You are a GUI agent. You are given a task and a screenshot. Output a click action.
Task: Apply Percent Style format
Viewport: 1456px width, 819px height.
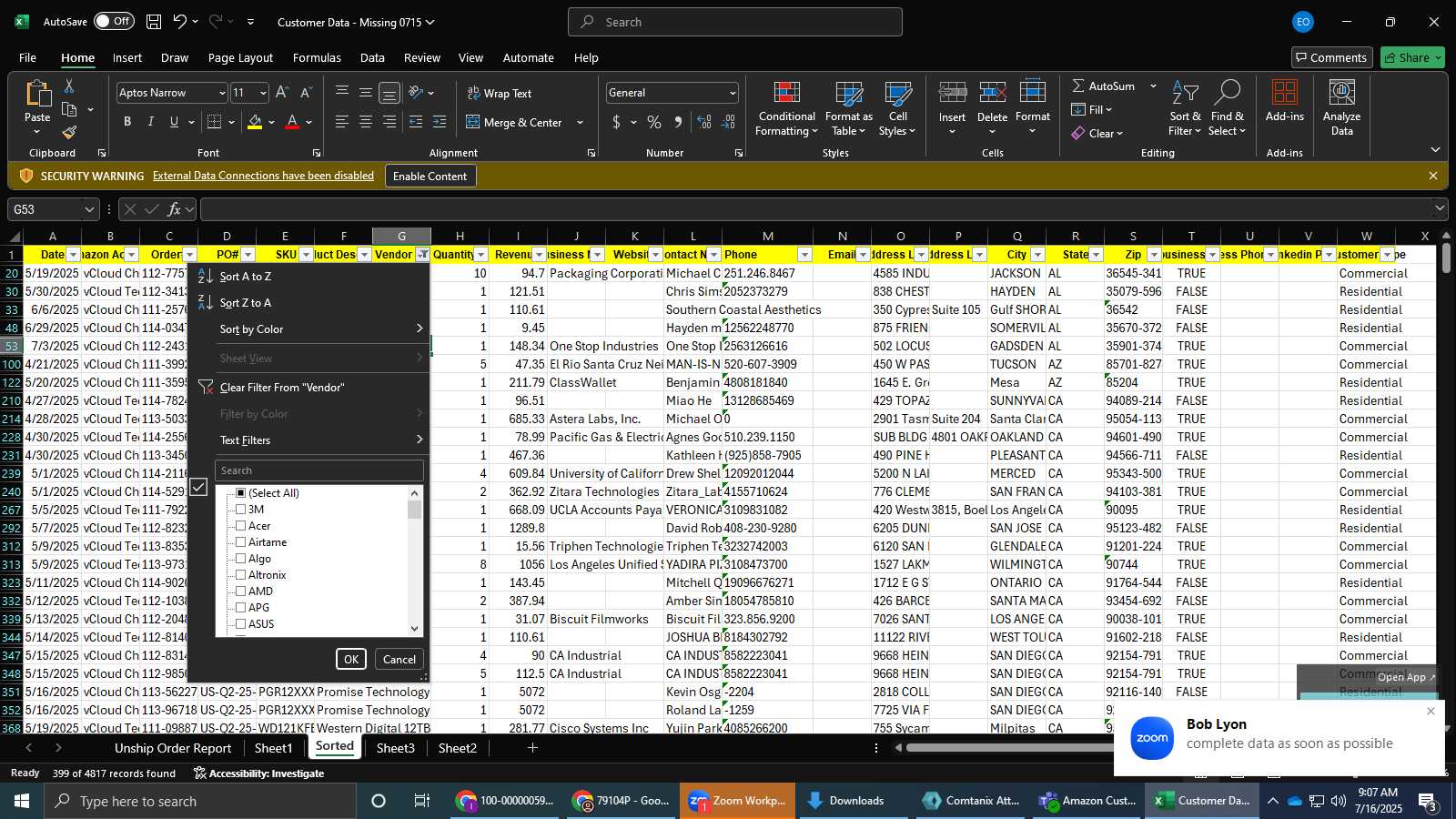(654, 122)
